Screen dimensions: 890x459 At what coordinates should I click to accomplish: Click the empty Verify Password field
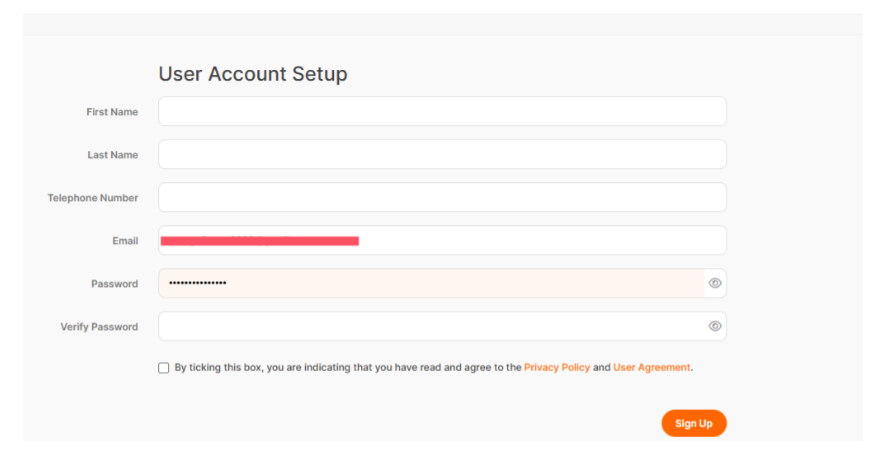pos(430,326)
